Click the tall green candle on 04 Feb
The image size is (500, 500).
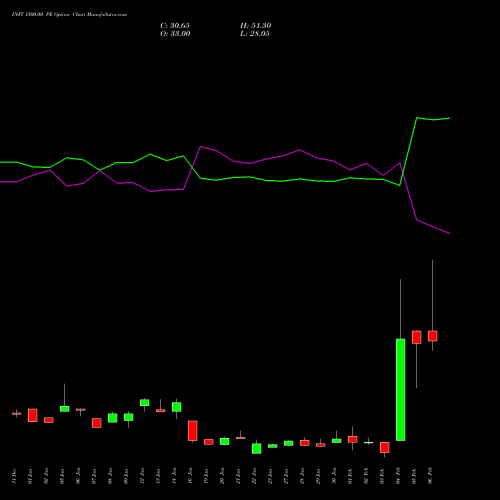pyautogui.click(x=401, y=390)
